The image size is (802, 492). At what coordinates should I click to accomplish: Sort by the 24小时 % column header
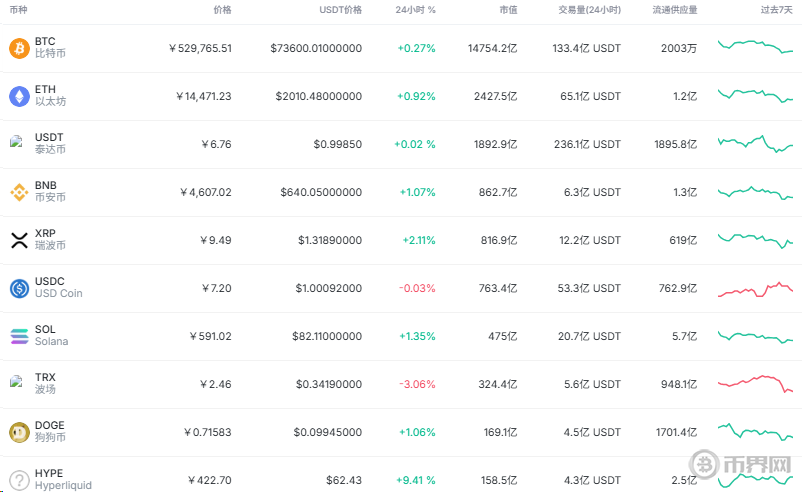pos(415,10)
